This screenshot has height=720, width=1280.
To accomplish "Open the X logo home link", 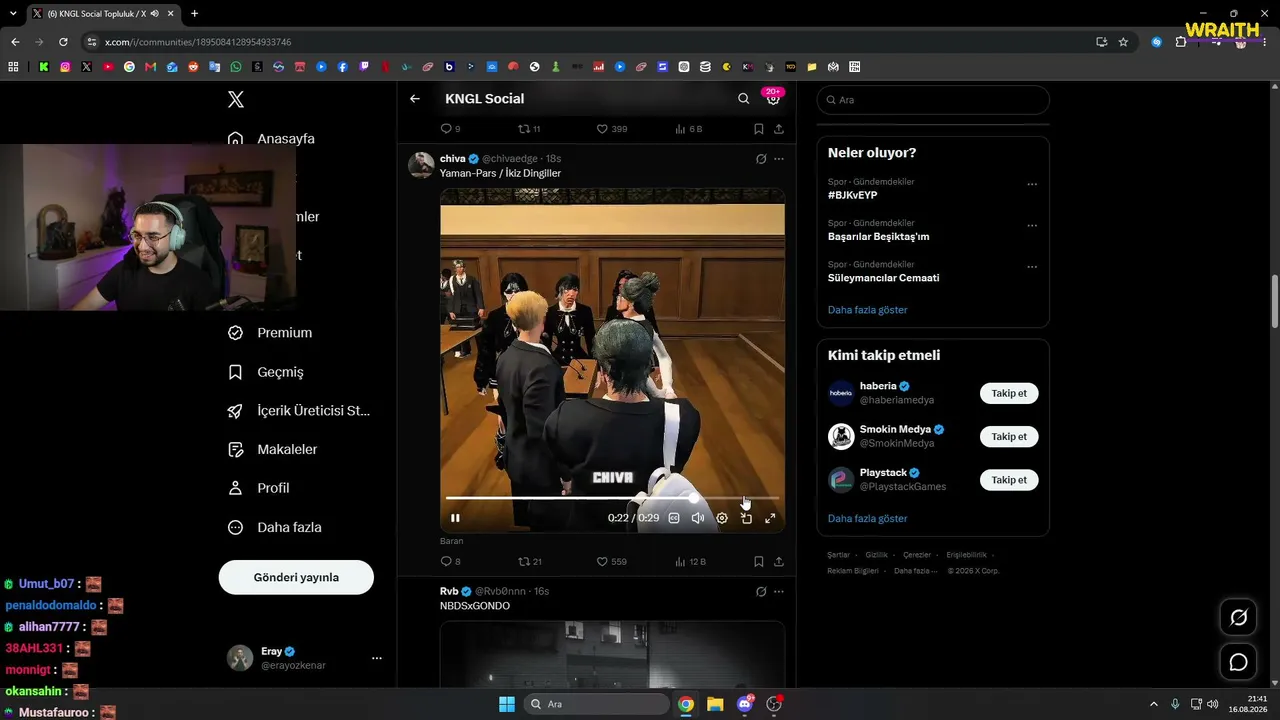I will (x=236, y=99).
